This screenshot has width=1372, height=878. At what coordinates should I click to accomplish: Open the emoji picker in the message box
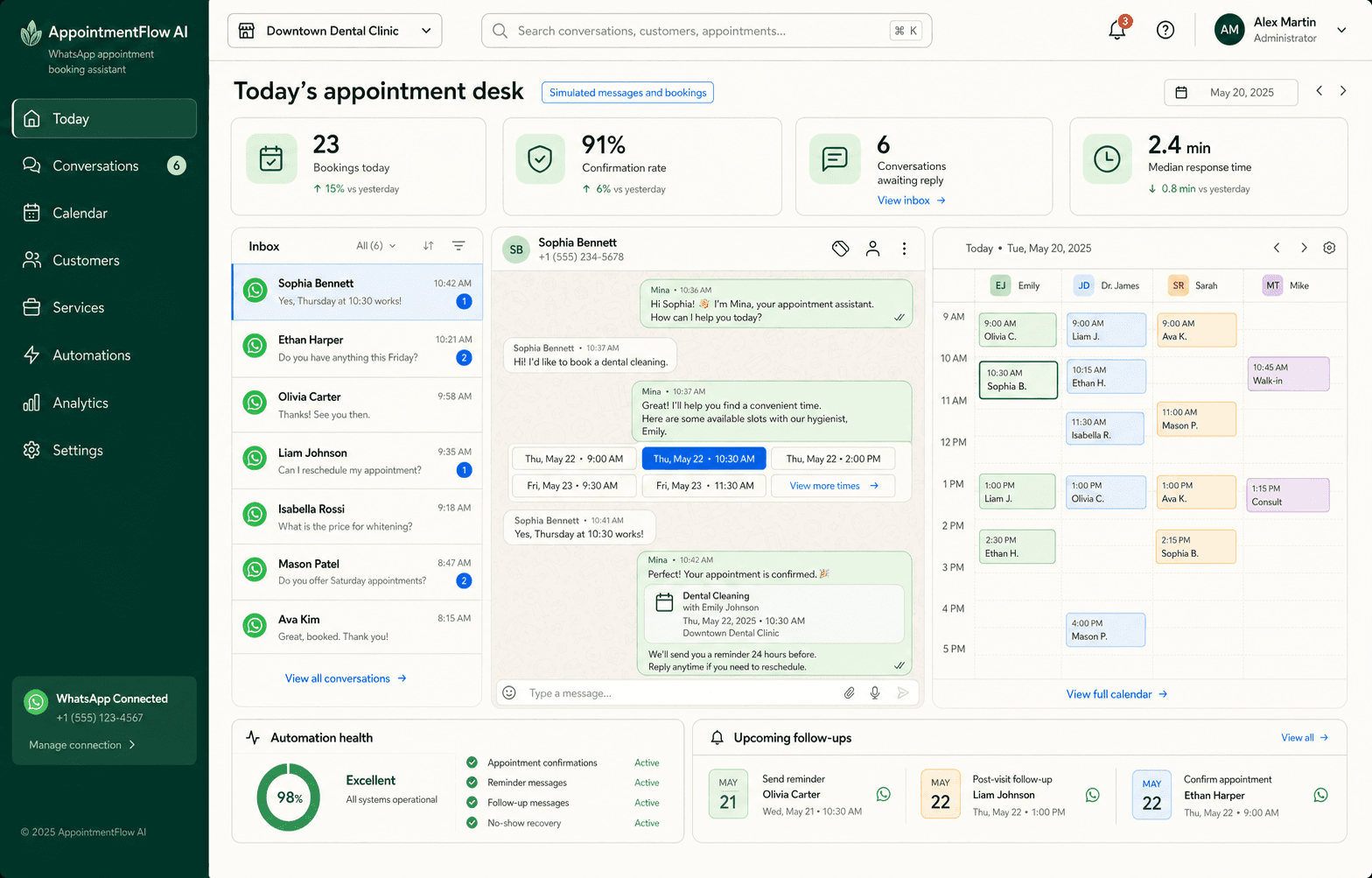pyautogui.click(x=509, y=692)
